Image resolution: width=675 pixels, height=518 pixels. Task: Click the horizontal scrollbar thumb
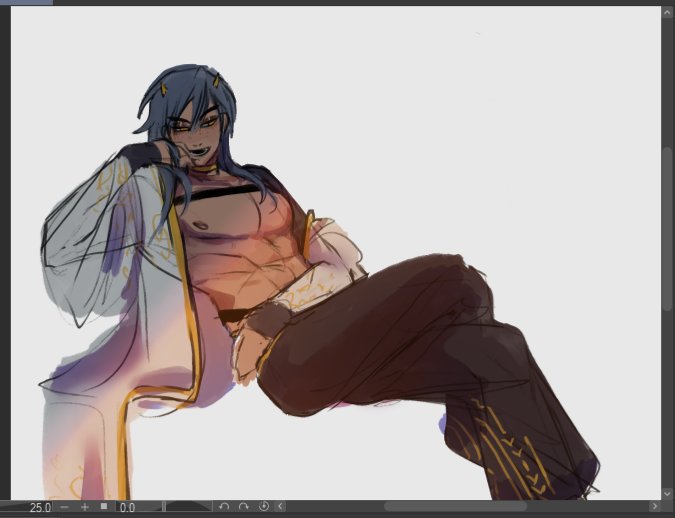[x=455, y=506]
